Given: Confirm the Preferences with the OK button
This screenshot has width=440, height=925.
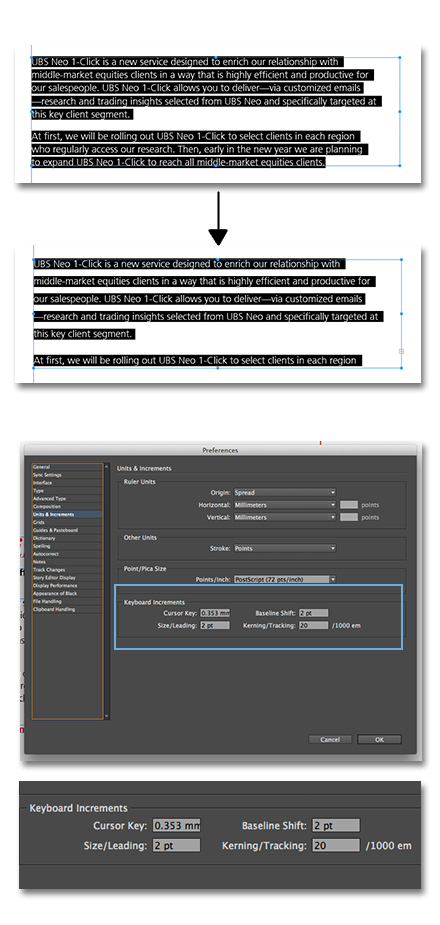Looking at the screenshot, I should point(379,740).
